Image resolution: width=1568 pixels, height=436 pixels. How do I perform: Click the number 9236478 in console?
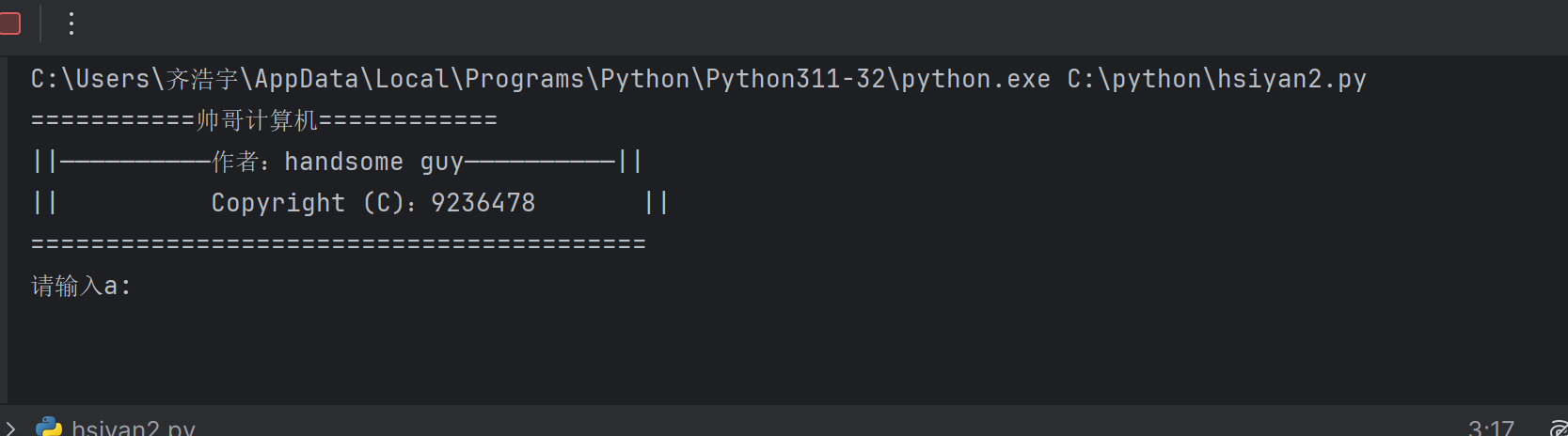483,203
